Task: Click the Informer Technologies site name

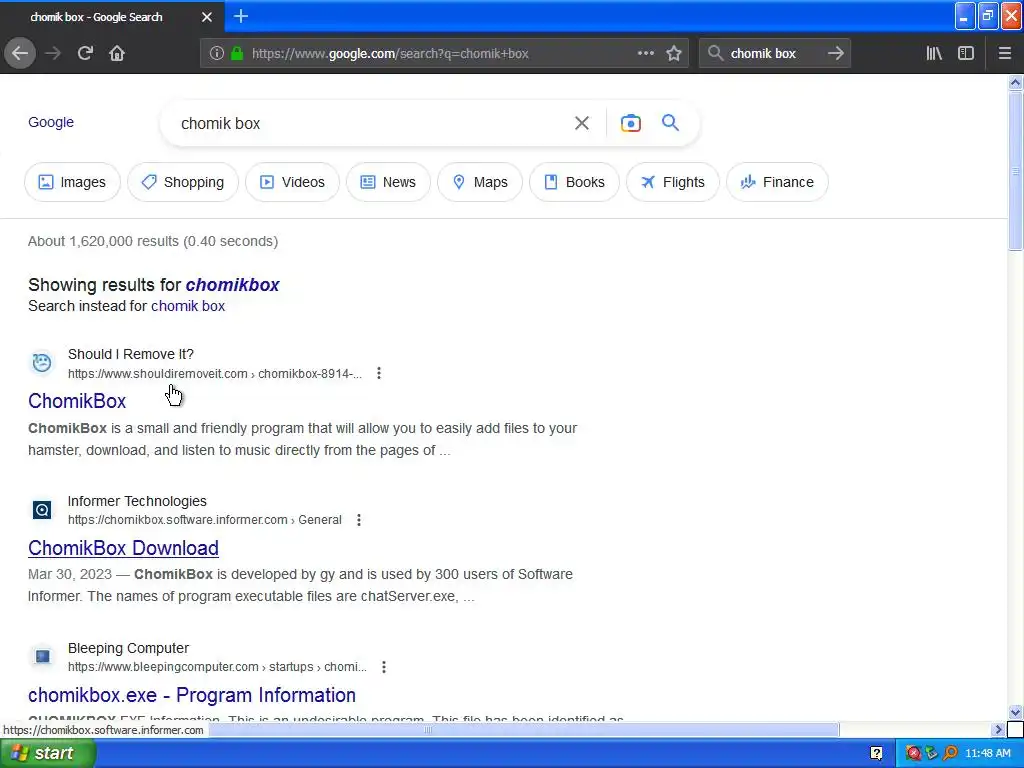Action: 137,501
